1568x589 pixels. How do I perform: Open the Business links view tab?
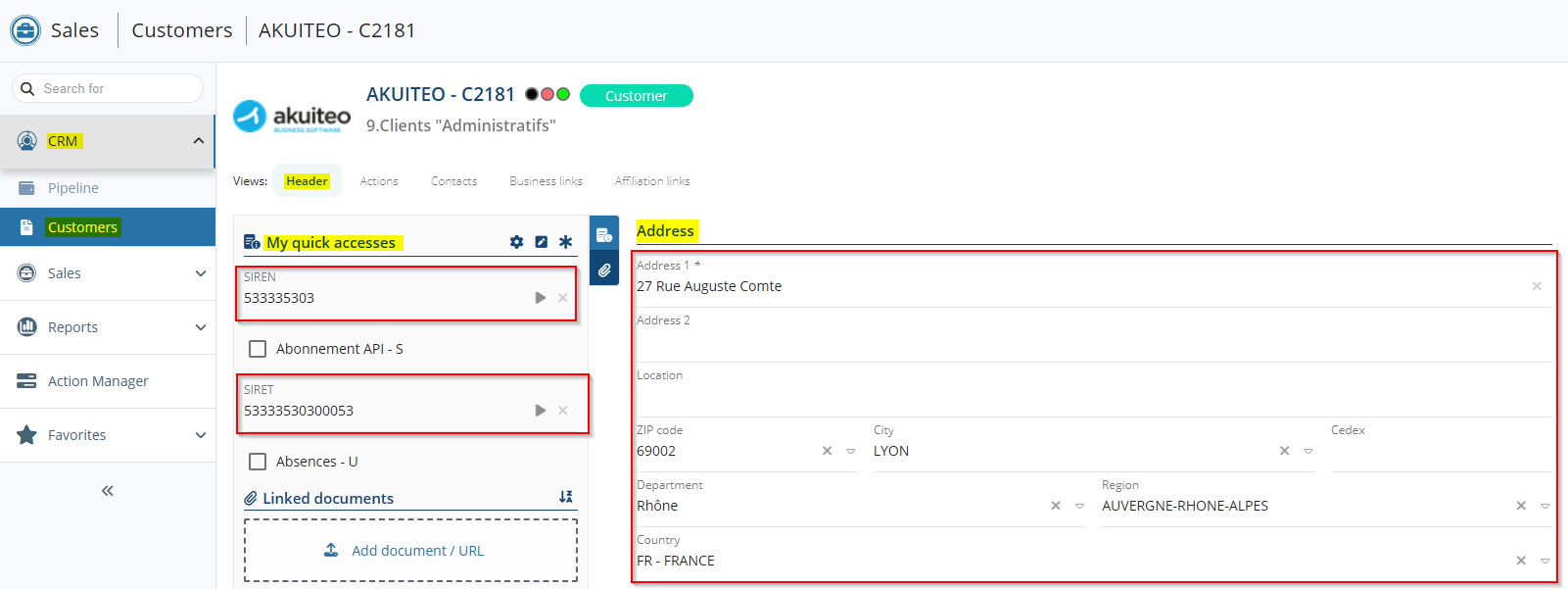546,181
